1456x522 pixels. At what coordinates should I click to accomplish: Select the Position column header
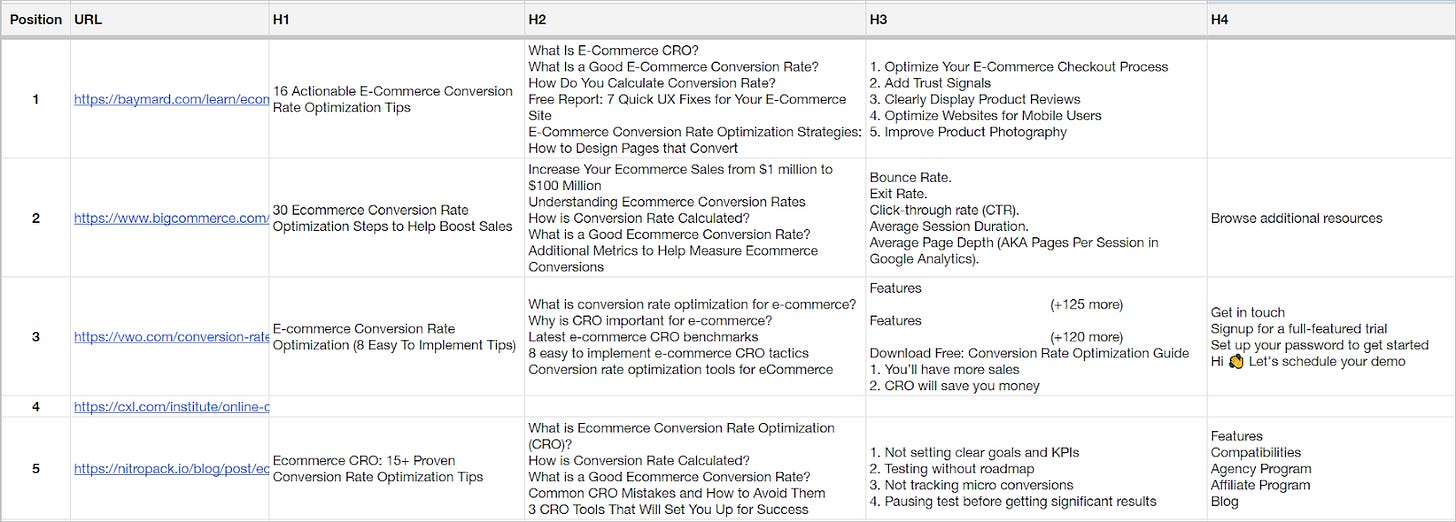[x=35, y=19]
